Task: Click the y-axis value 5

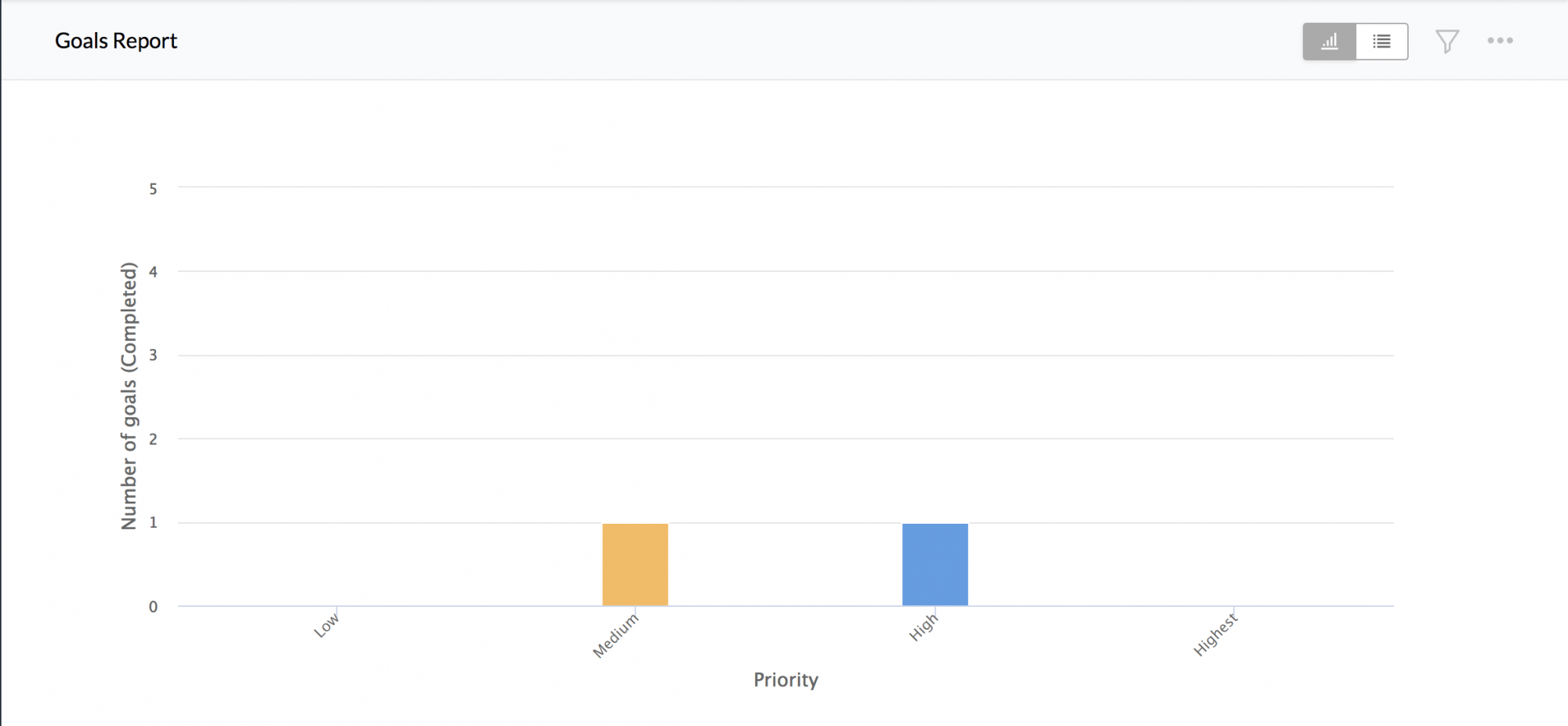Action: point(154,189)
